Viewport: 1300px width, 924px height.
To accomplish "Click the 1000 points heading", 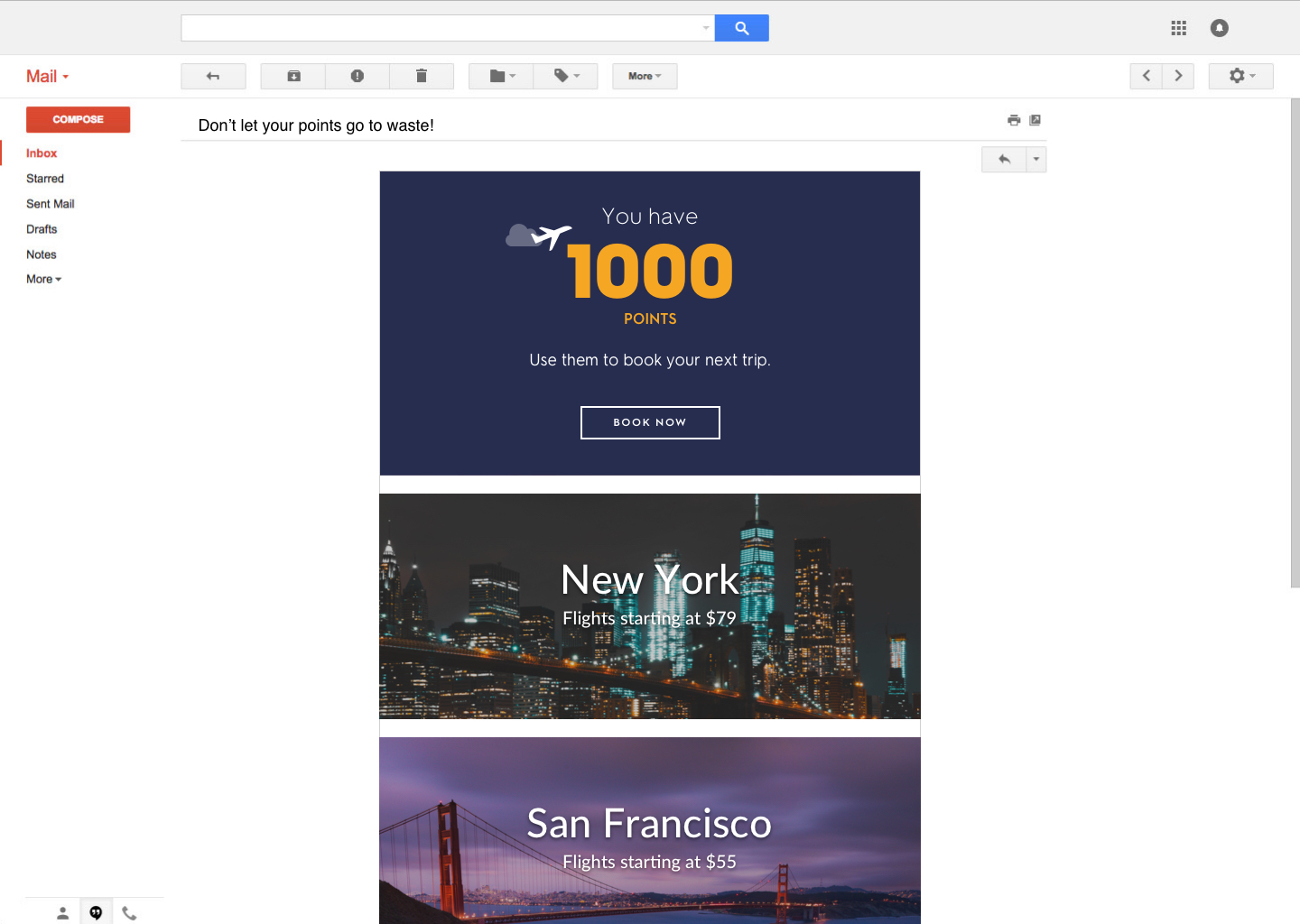I will (x=650, y=271).
